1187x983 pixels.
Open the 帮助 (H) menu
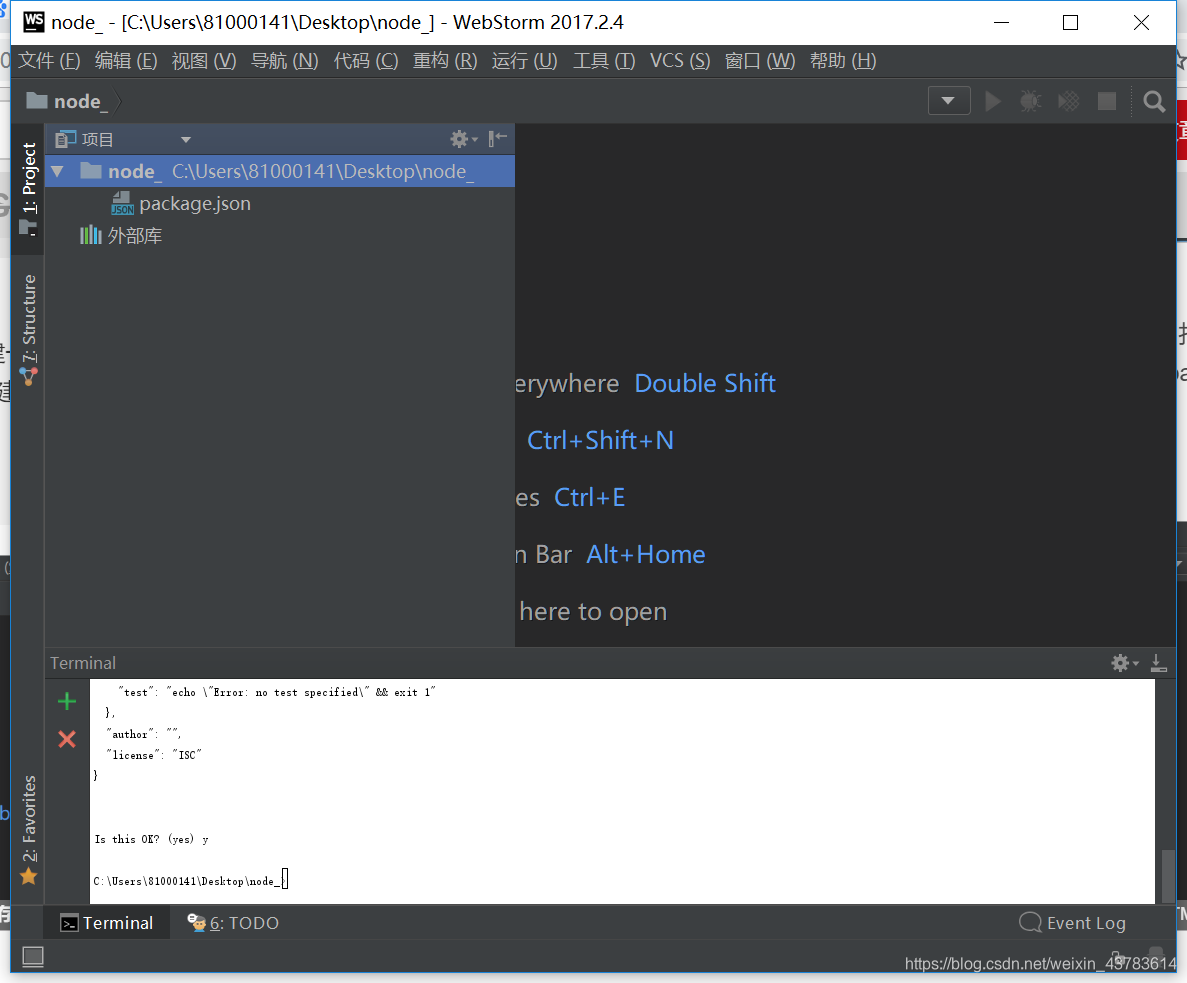[843, 61]
